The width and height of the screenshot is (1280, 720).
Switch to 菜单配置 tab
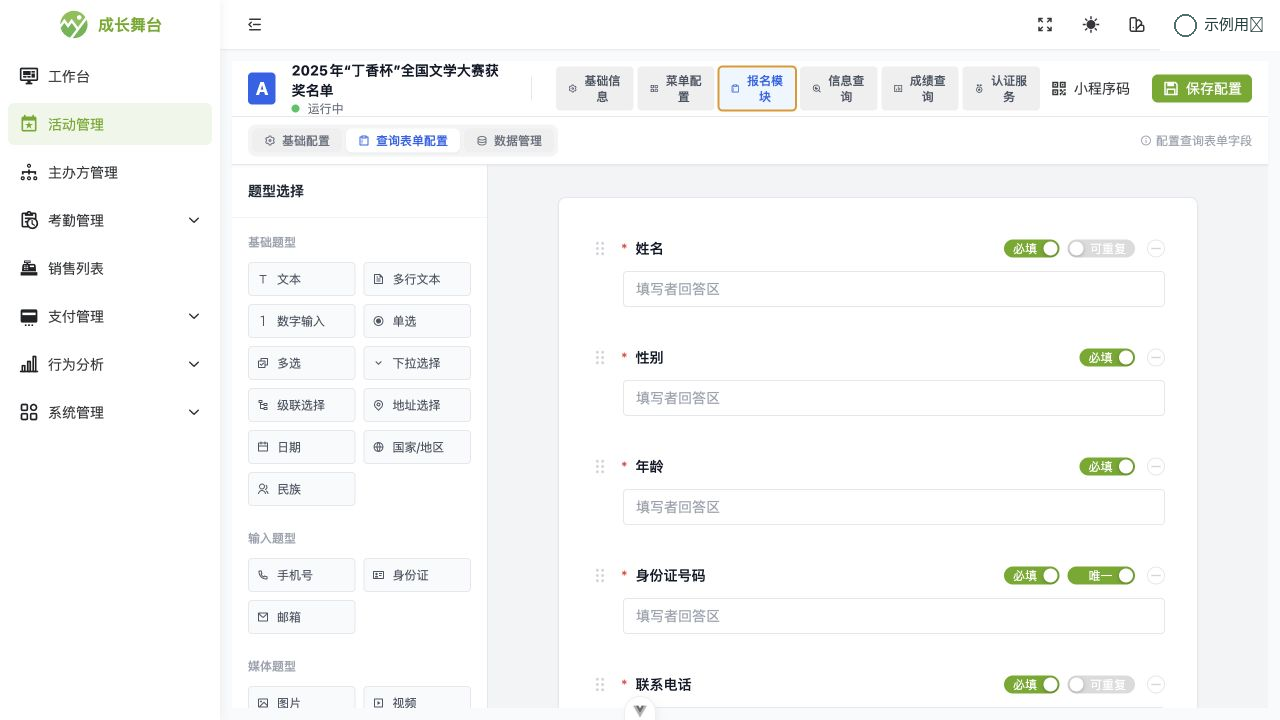pos(676,88)
